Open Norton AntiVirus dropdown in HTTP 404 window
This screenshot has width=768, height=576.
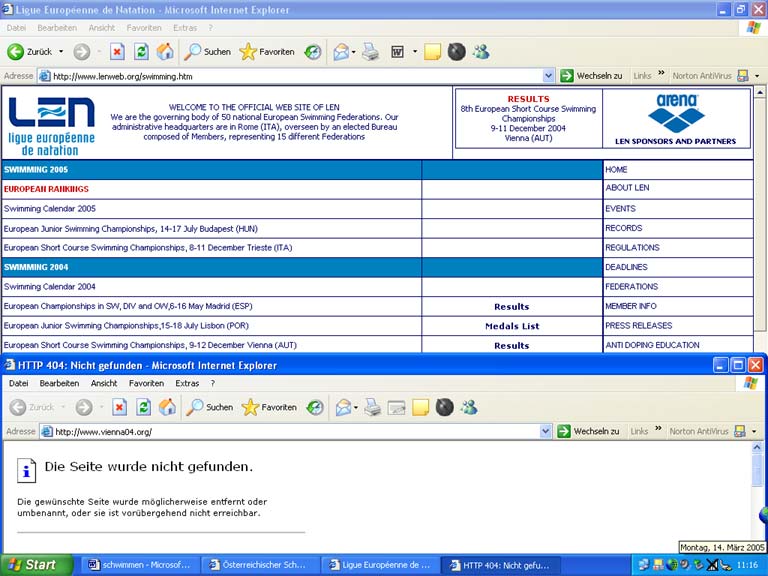point(754,432)
